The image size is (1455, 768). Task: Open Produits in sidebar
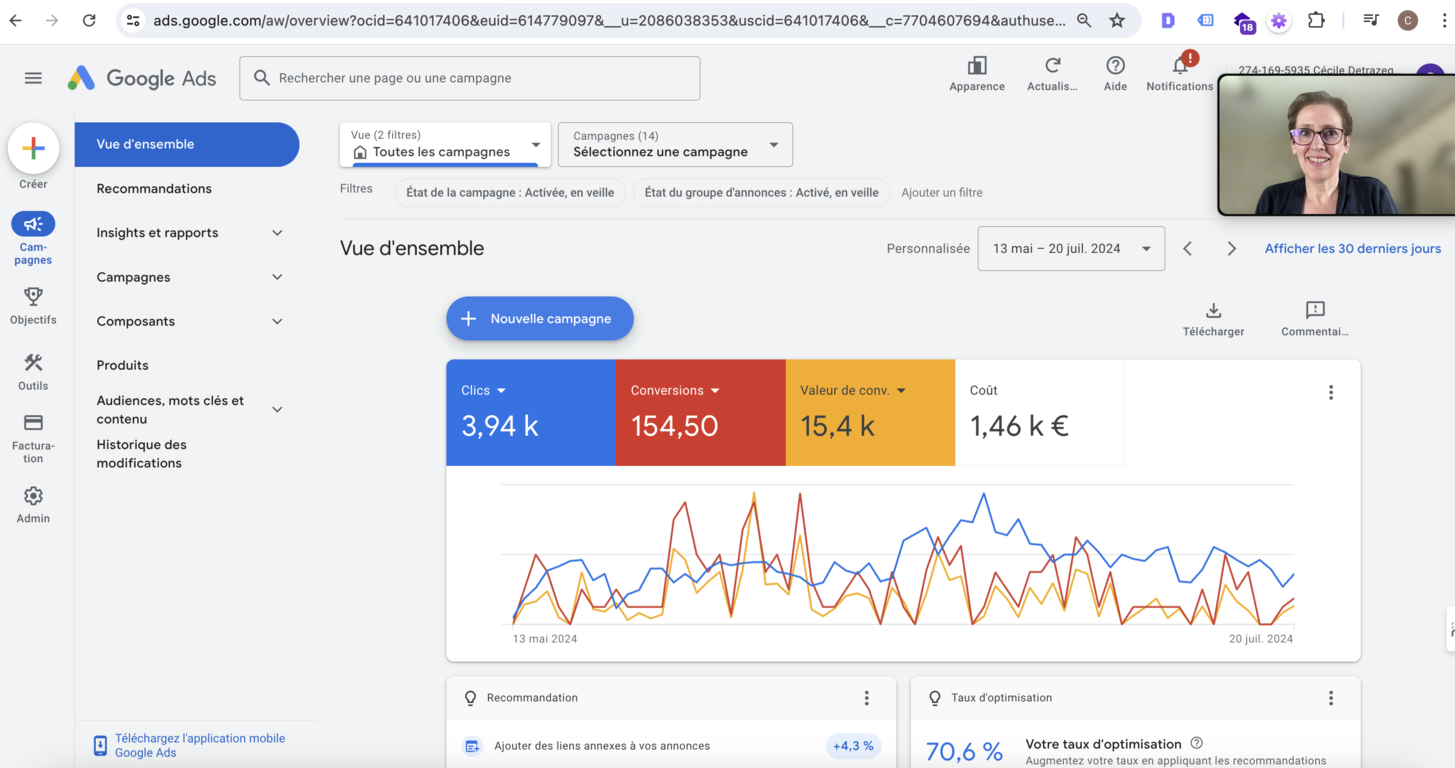[x=122, y=366]
